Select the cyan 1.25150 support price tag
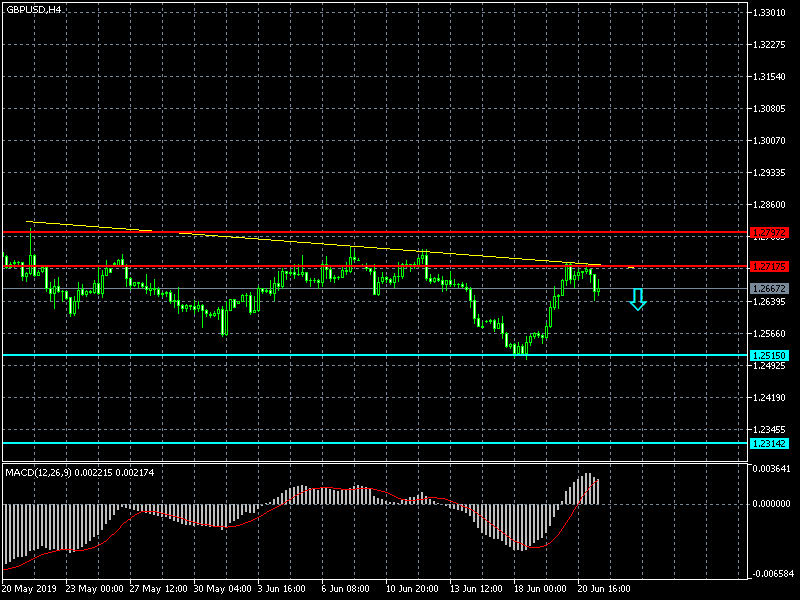The image size is (800, 600). click(769, 355)
